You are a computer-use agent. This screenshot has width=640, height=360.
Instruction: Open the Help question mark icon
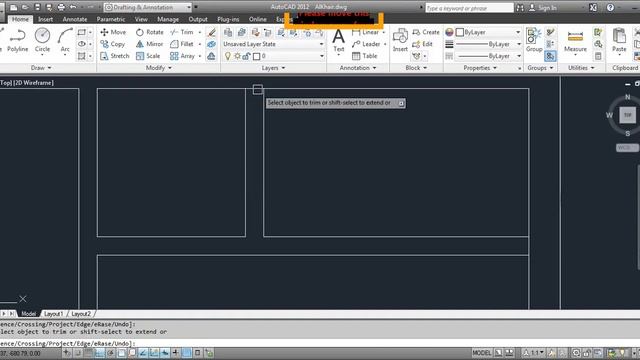pyautogui.click(x=610, y=7)
